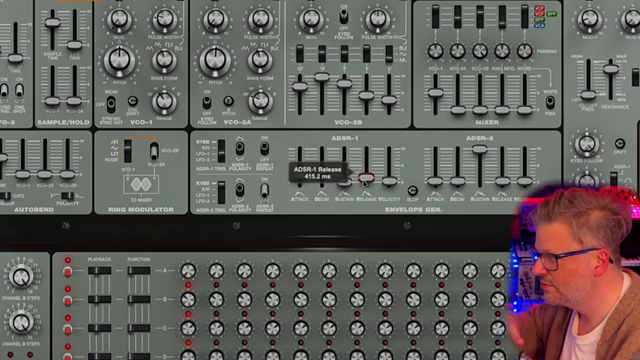Click the VCO-2B 16' level slider
This screenshot has width=640, height=360.
point(322,77)
